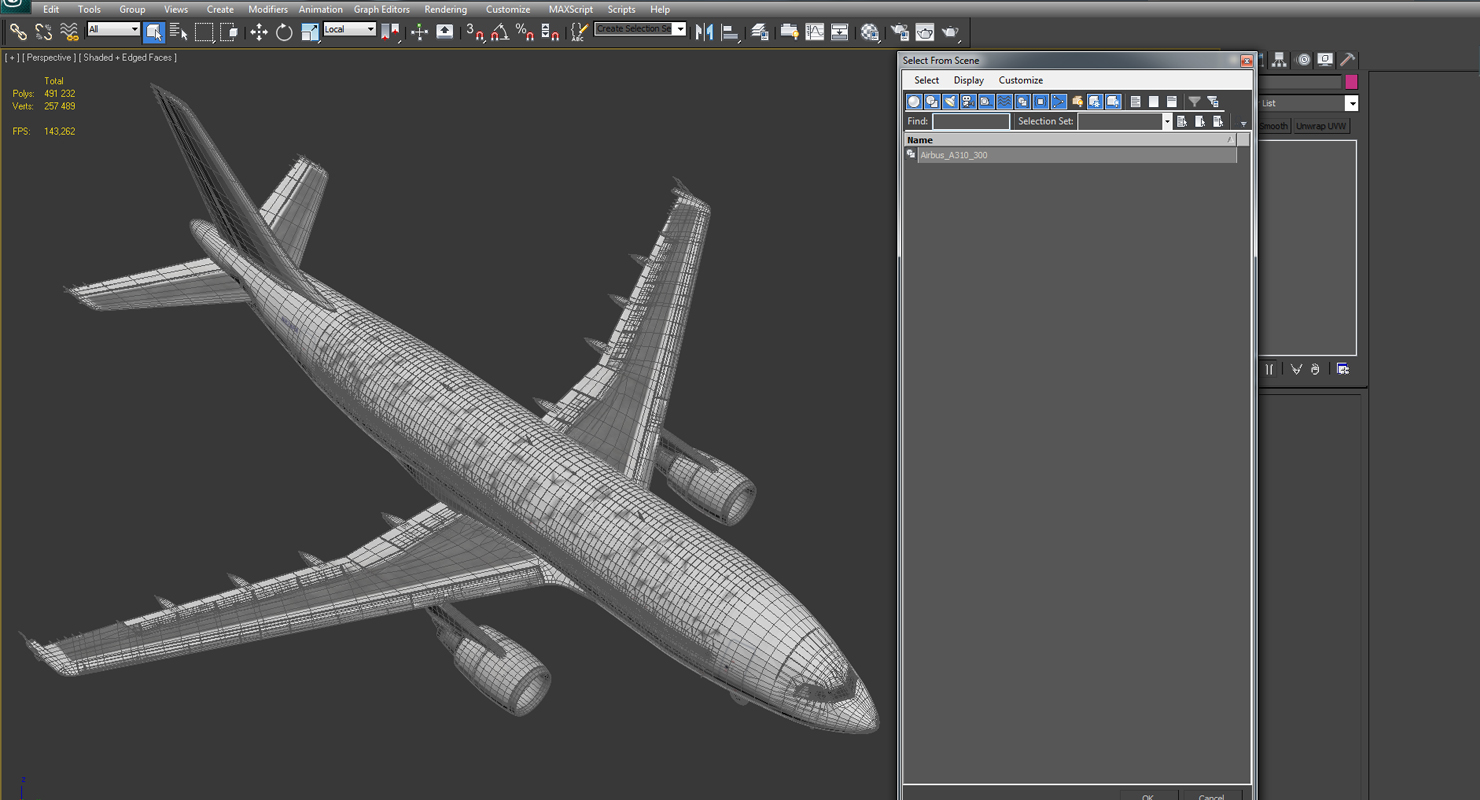This screenshot has width=1480, height=800.
Task: Toggle 3D Snaps
Action: click(475, 32)
